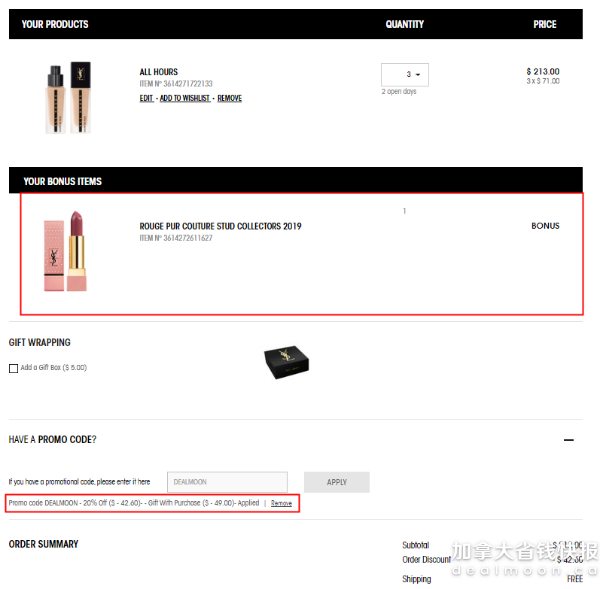Remove the applied DEALMOON promo code
600x589 pixels.
pos(281,503)
